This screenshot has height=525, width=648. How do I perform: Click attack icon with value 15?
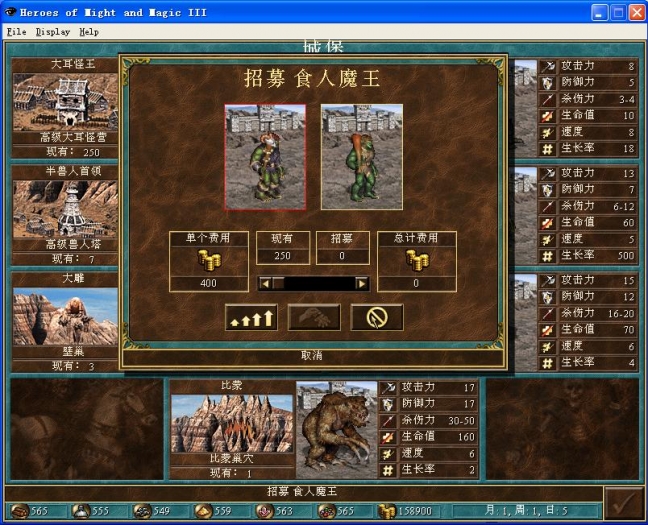tap(548, 281)
